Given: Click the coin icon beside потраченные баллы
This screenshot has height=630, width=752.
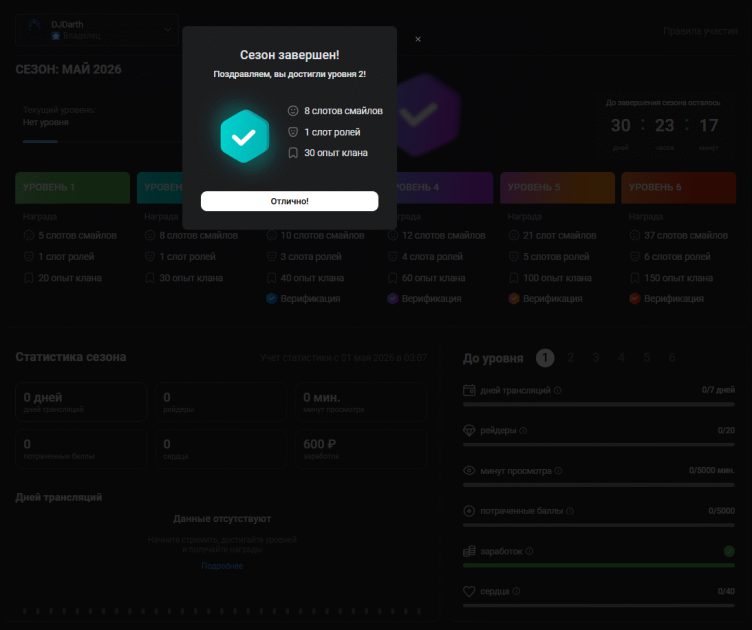Looking at the screenshot, I should tap(469, 511).
